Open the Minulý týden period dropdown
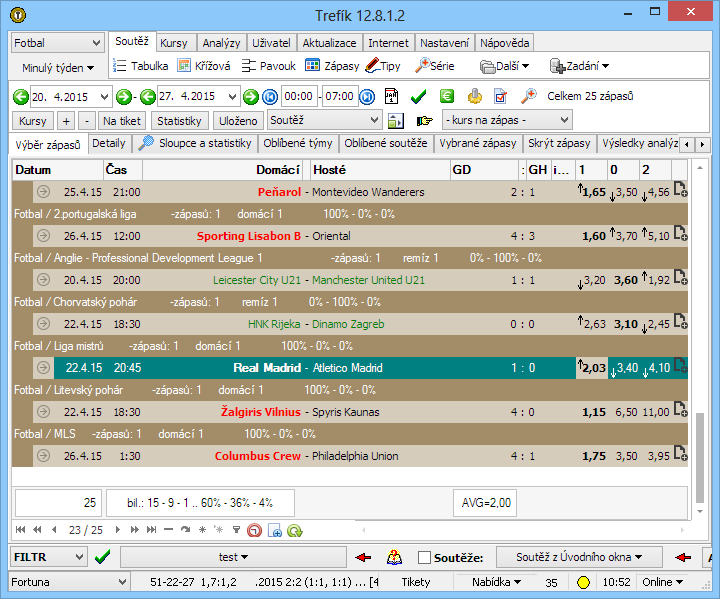Screen dimensions: 720x599 pos(58,68)
